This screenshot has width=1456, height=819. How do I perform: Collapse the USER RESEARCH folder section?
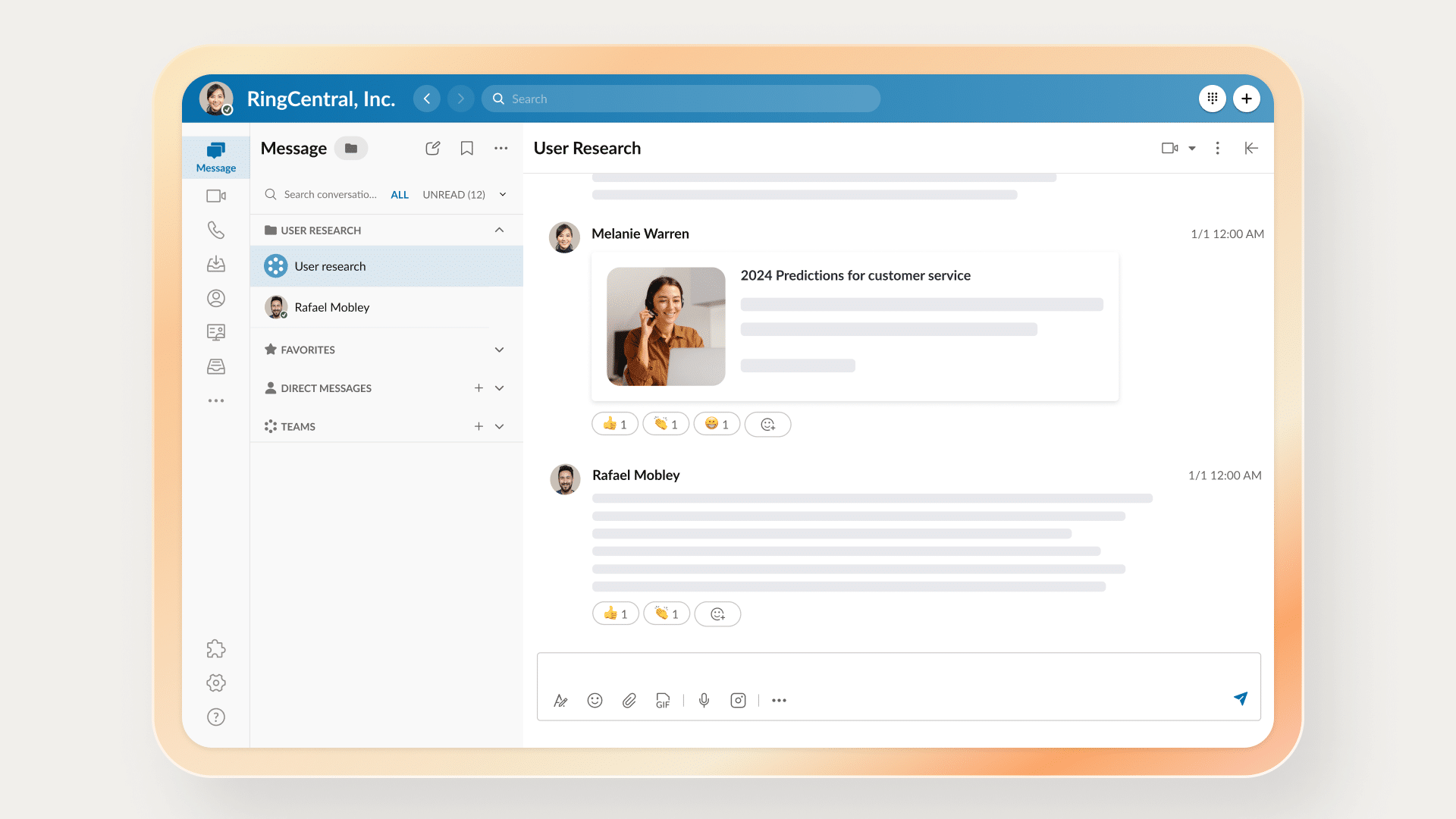[499, 231]
